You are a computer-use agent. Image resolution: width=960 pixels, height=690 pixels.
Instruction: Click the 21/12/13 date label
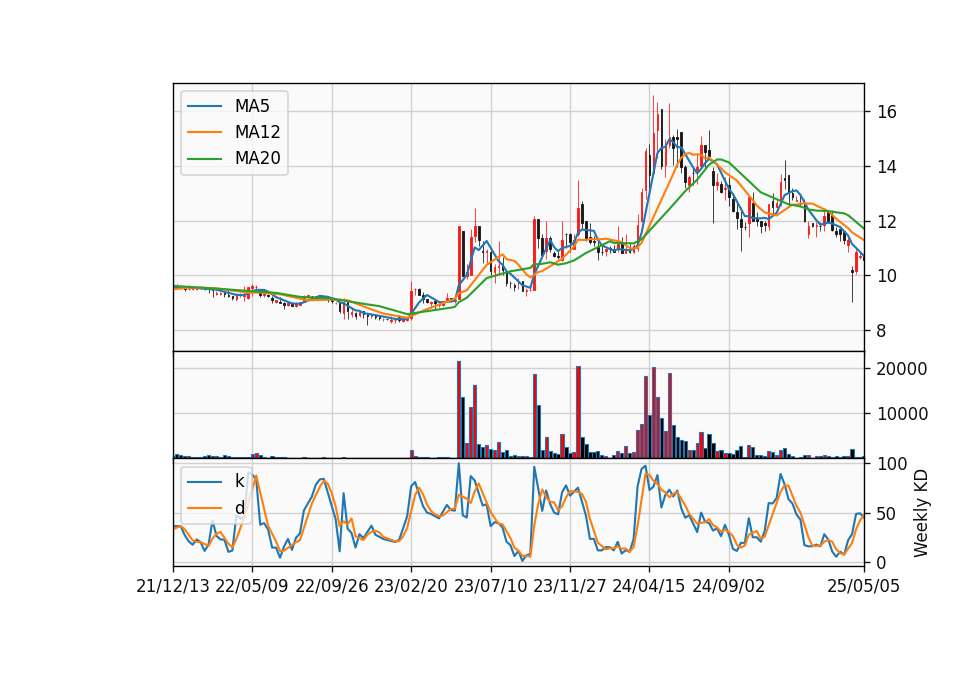(x=173, y=586)
